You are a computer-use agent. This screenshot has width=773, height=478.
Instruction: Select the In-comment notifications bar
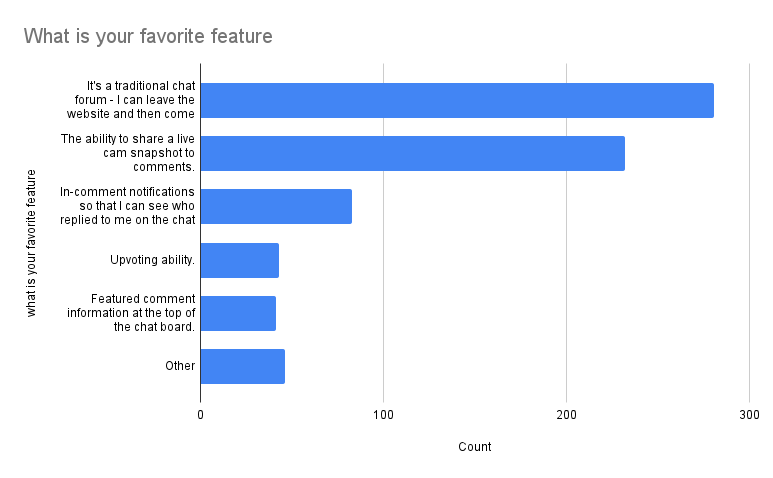click(x=276, y=206)
